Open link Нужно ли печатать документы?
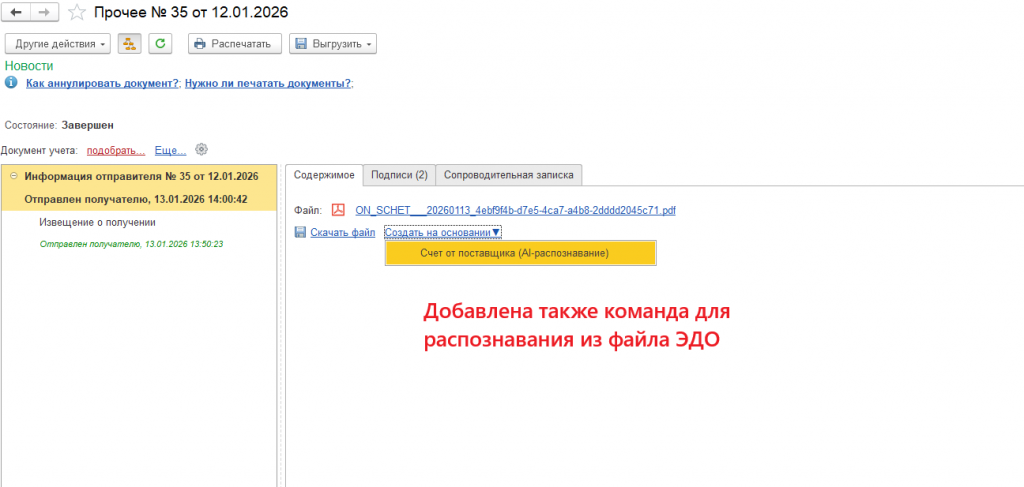Screen dimensions: 1024x487 click(268, 84)
